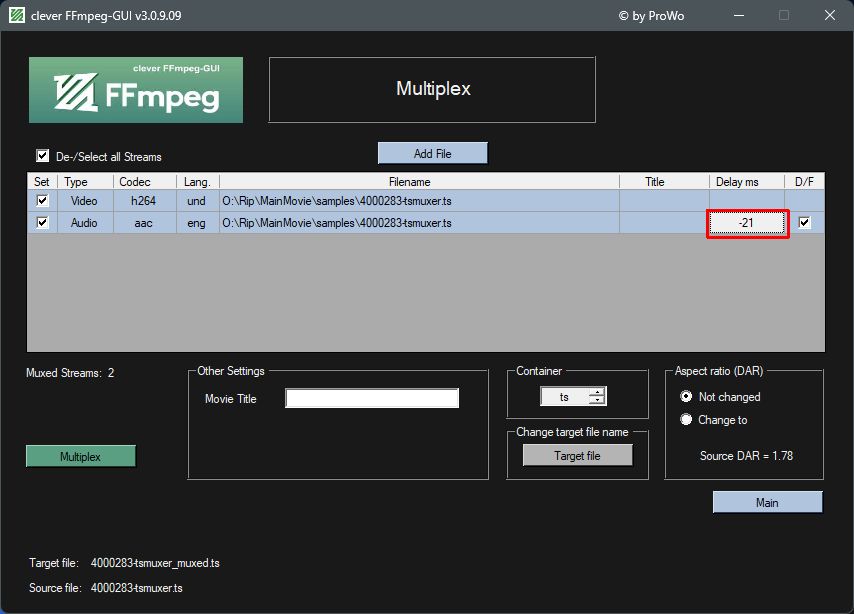Close the clever FFmpeg-GUI window

click(x=829, y=15)
